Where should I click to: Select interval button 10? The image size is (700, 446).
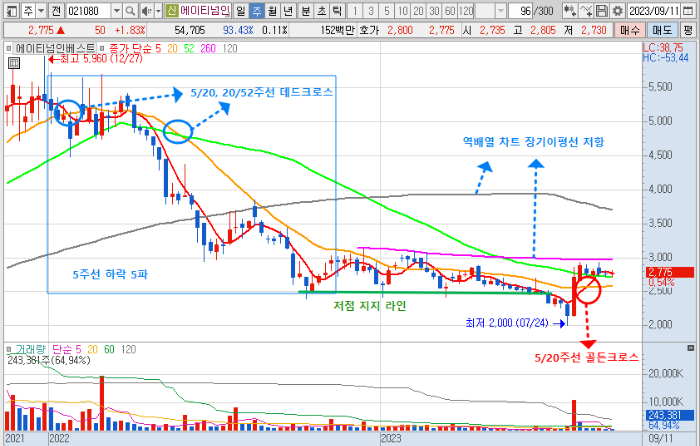point(402,10)
